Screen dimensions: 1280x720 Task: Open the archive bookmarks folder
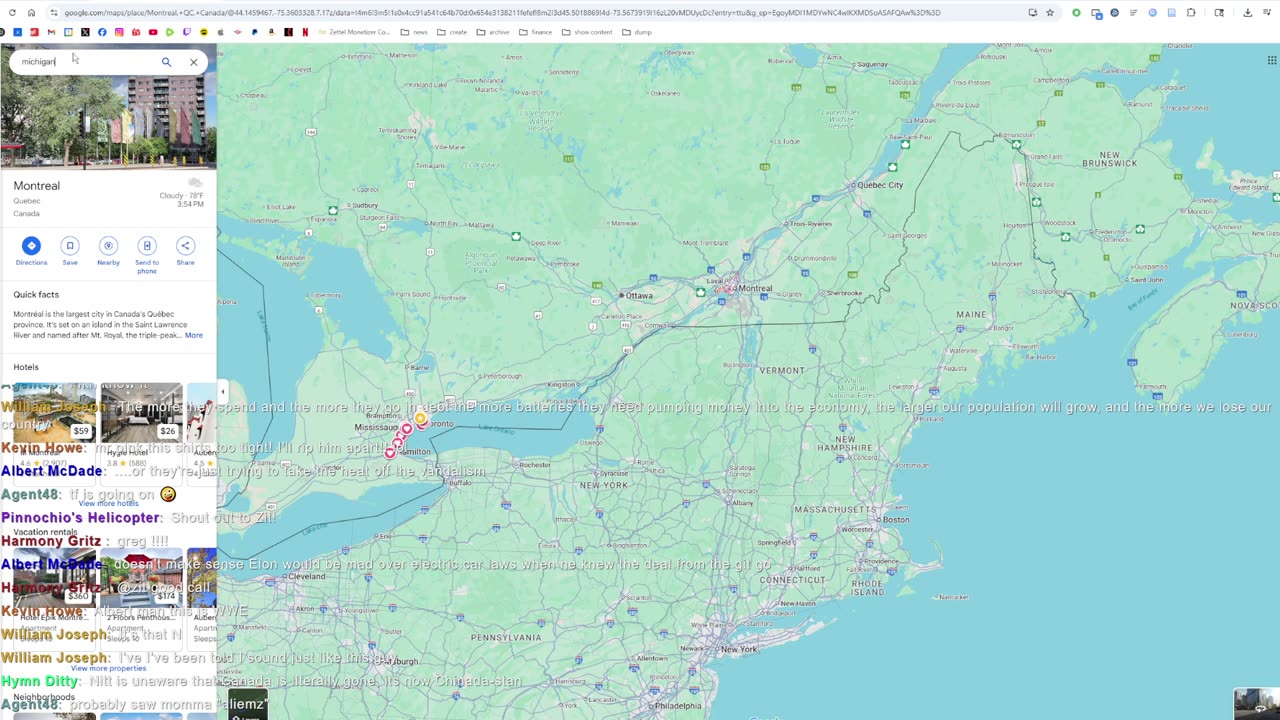click(x=493, y=32)
